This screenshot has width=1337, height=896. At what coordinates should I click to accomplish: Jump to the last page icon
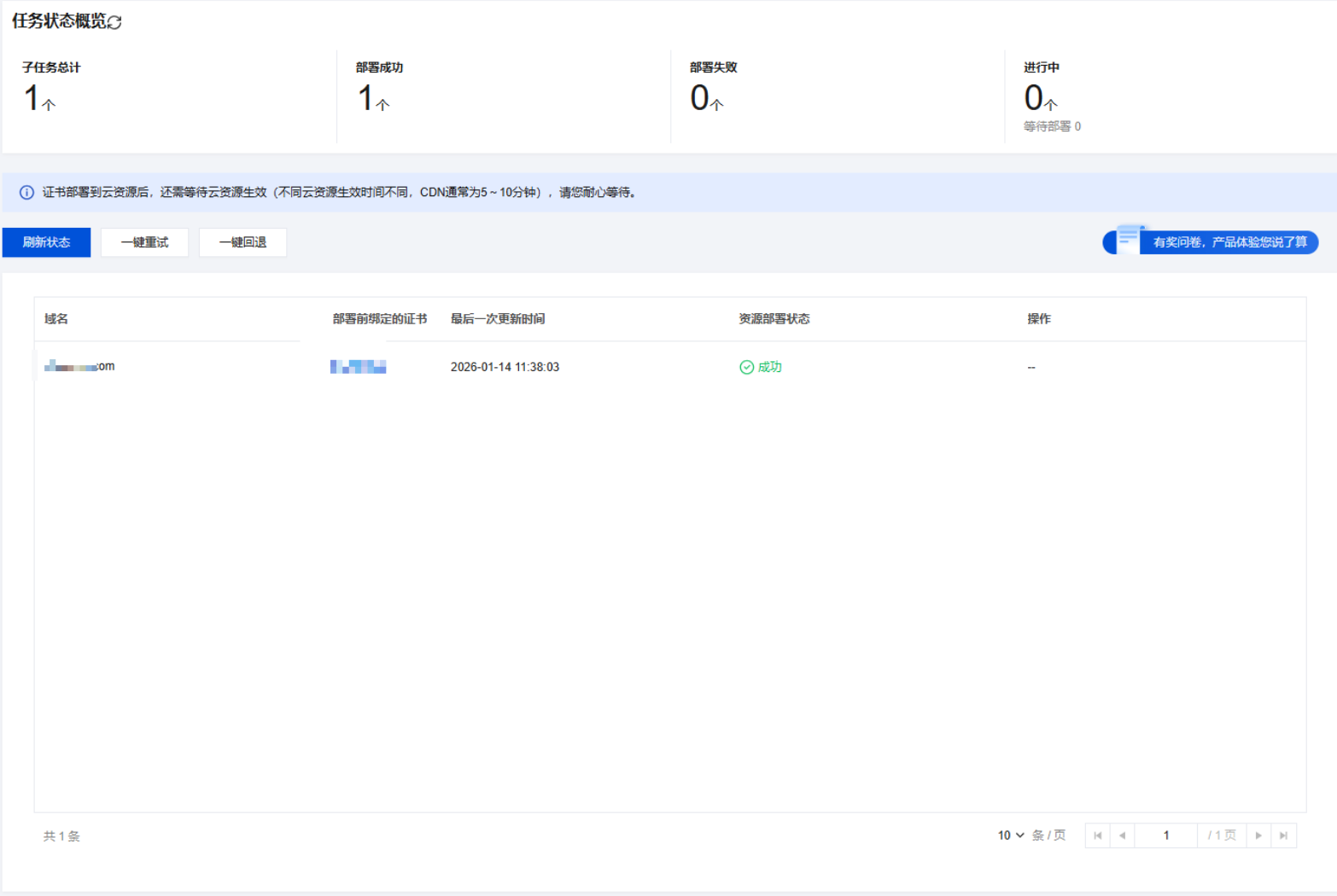1283,835
